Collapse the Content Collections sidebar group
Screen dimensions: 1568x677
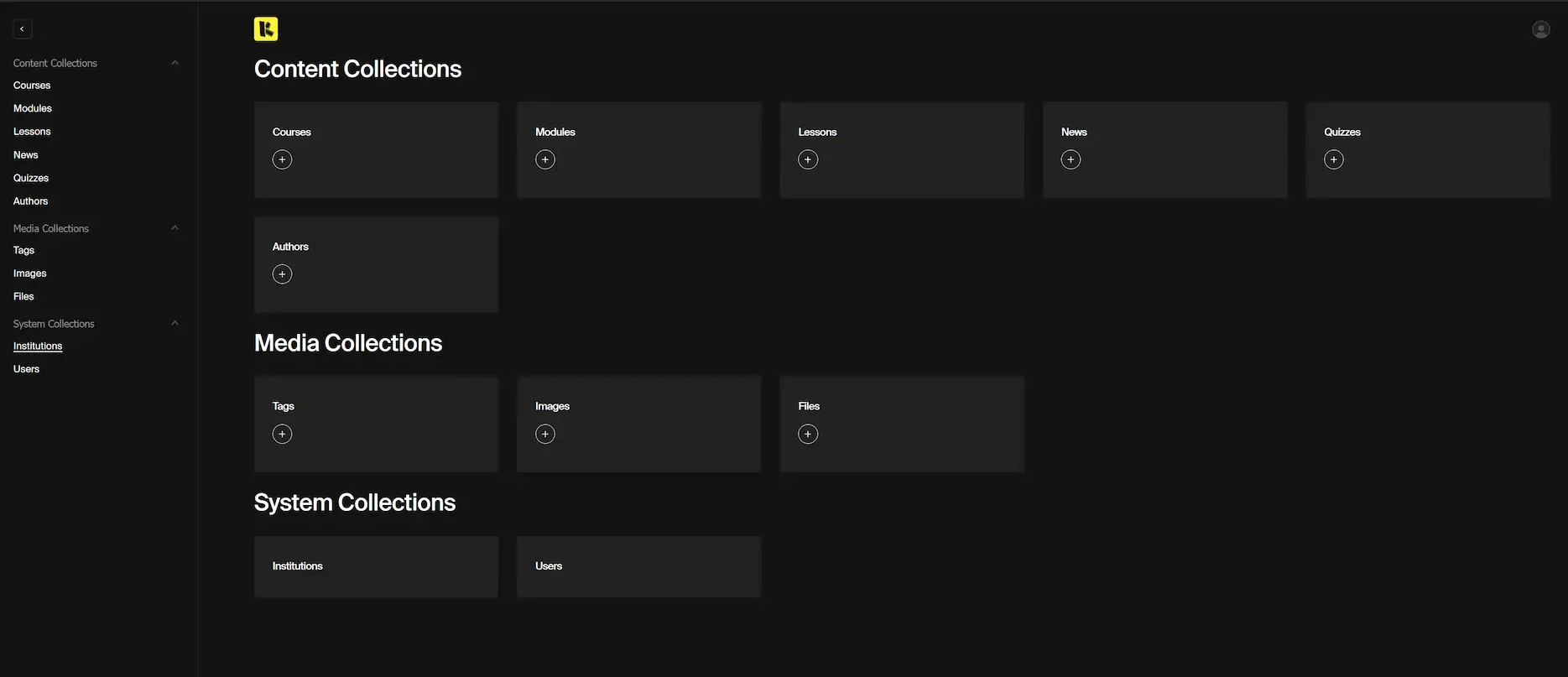174,61
